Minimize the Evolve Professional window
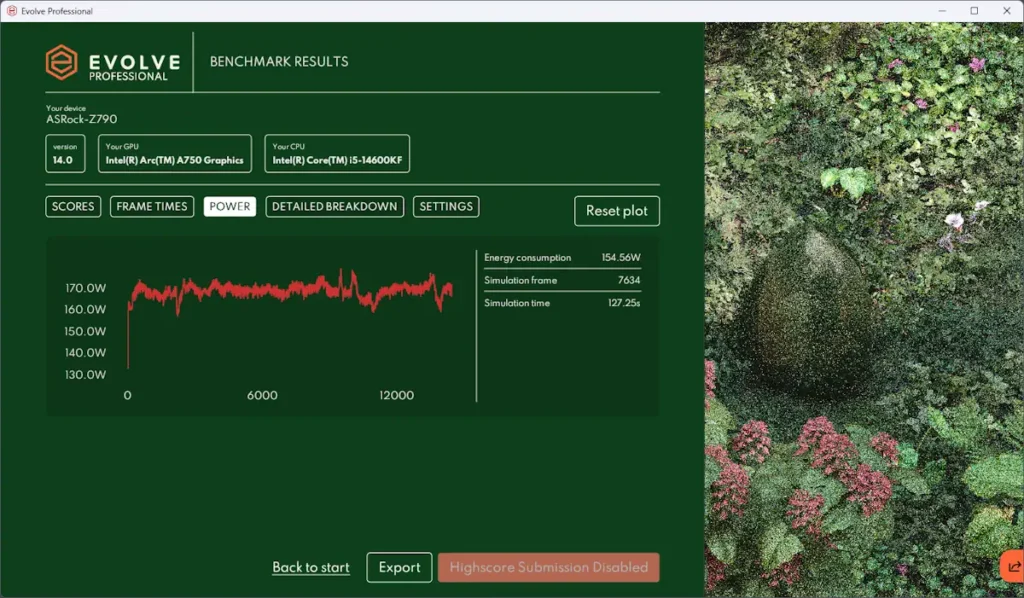 [942, 10]
